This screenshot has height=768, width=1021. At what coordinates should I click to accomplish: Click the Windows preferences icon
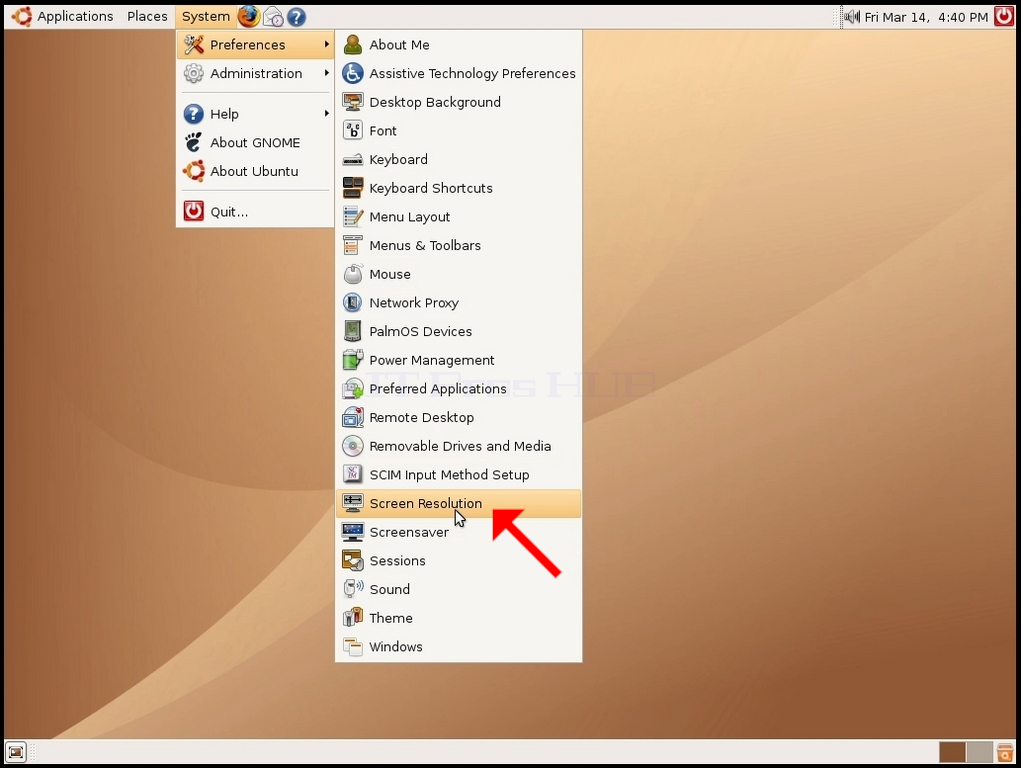[353, 647]
